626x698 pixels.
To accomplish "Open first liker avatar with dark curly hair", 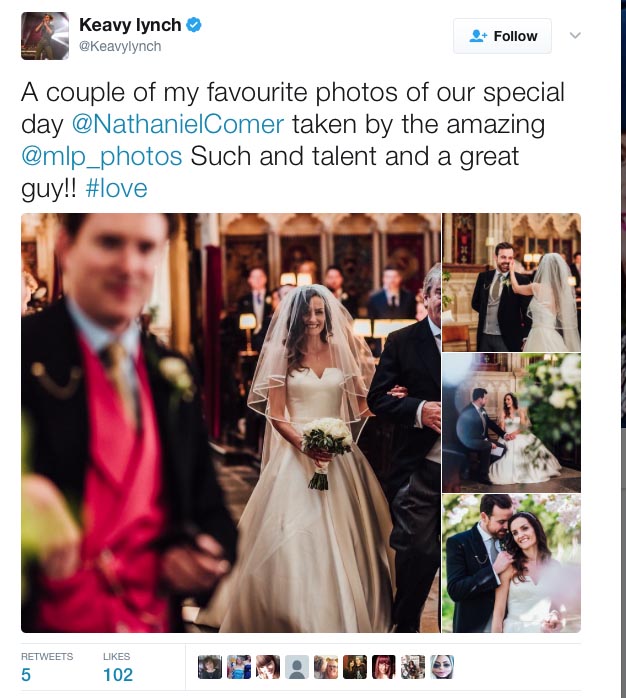I will [210, 667].
